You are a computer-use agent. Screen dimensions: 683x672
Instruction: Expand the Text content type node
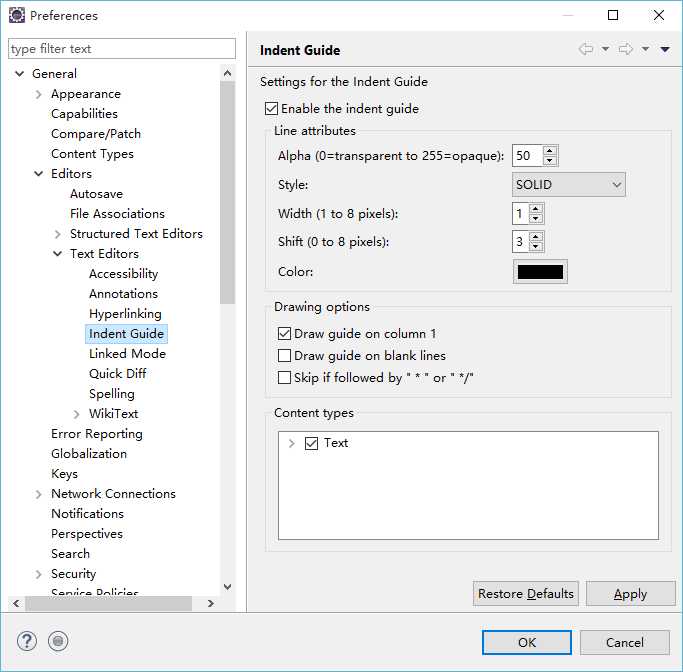(x=291, y=443)
